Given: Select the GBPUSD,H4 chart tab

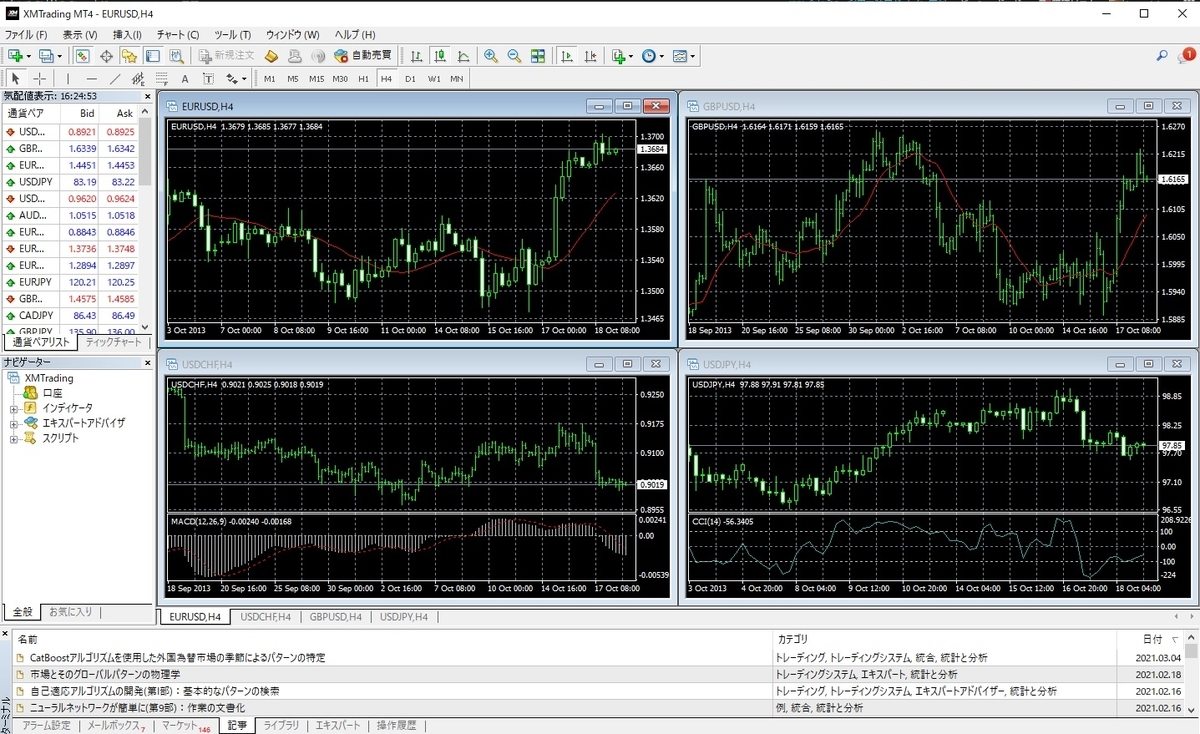Looking at the screenshot, I should click(336, 617).
